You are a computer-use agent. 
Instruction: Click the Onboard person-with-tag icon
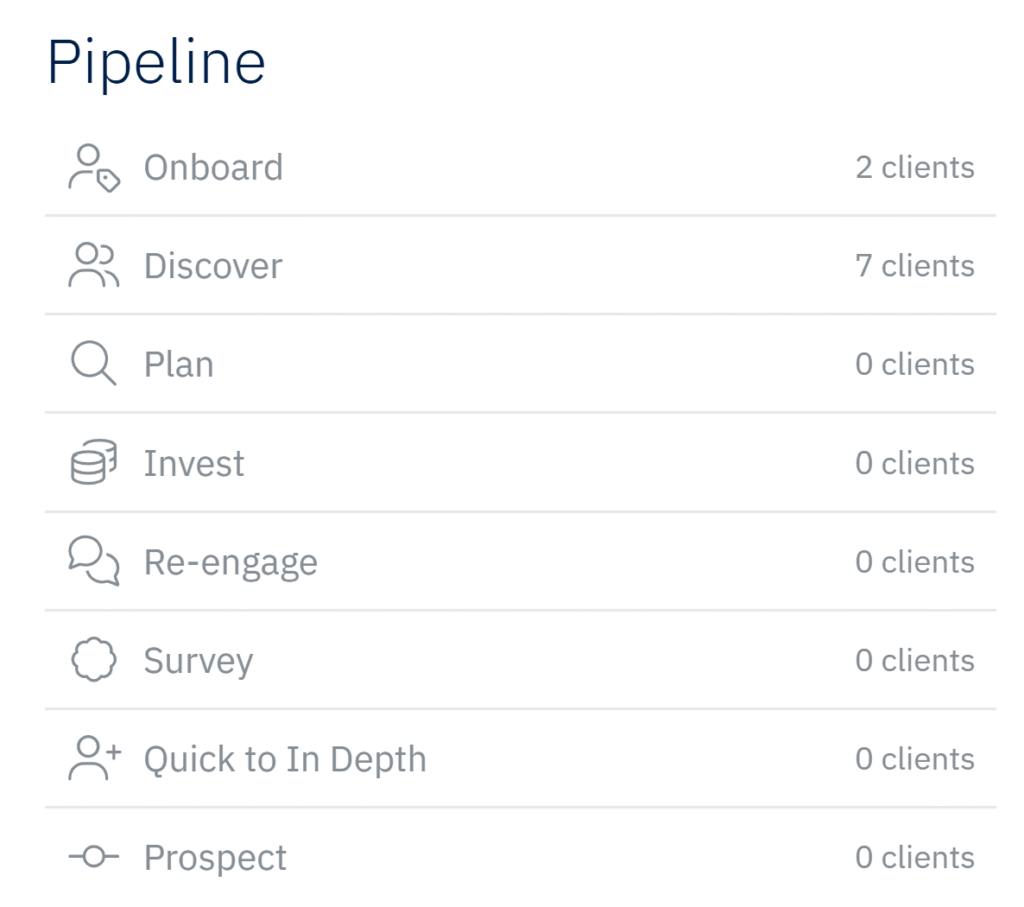pos(93,168)
